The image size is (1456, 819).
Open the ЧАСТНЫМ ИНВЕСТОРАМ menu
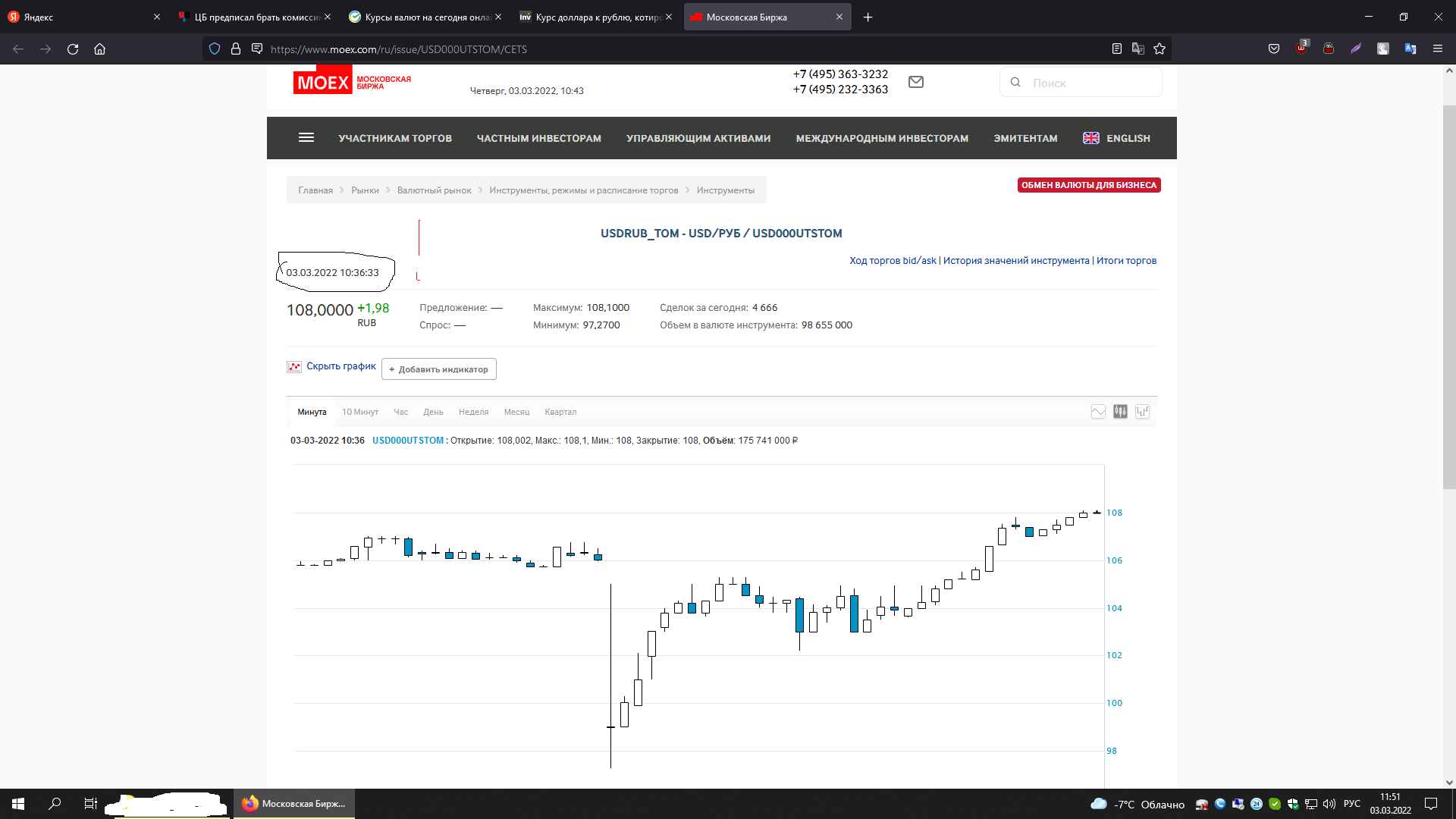(x=539, y=138)
